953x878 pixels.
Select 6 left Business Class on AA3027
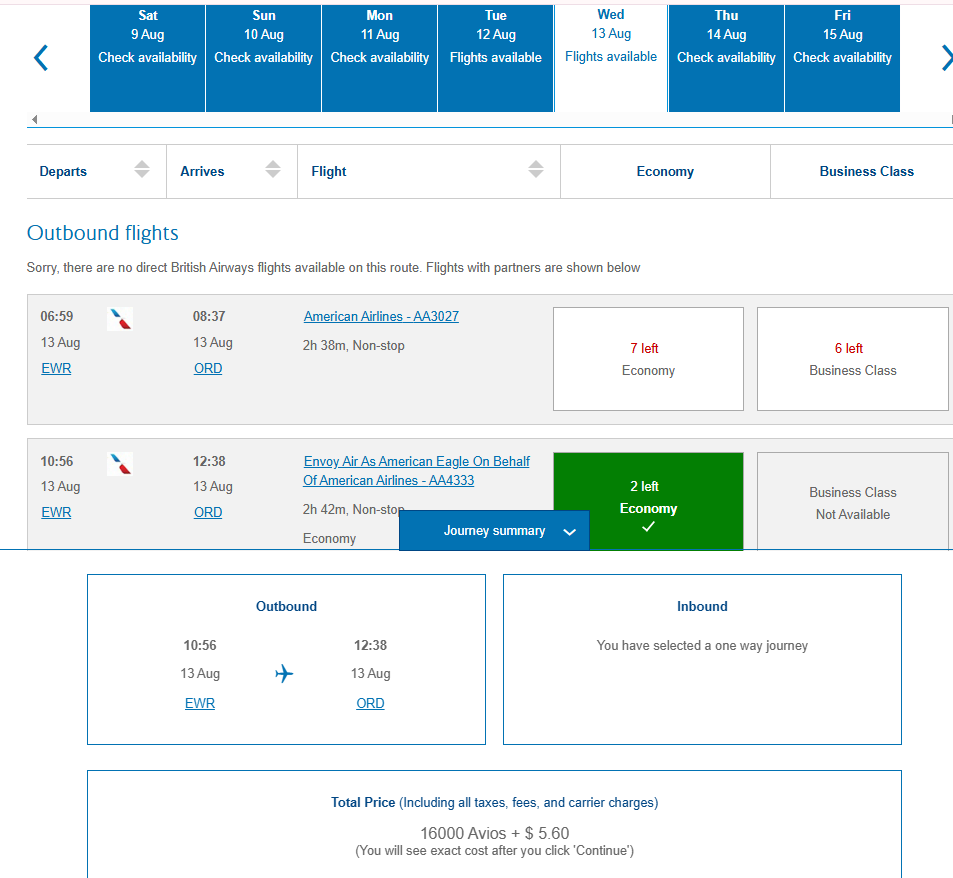(853, 358)
